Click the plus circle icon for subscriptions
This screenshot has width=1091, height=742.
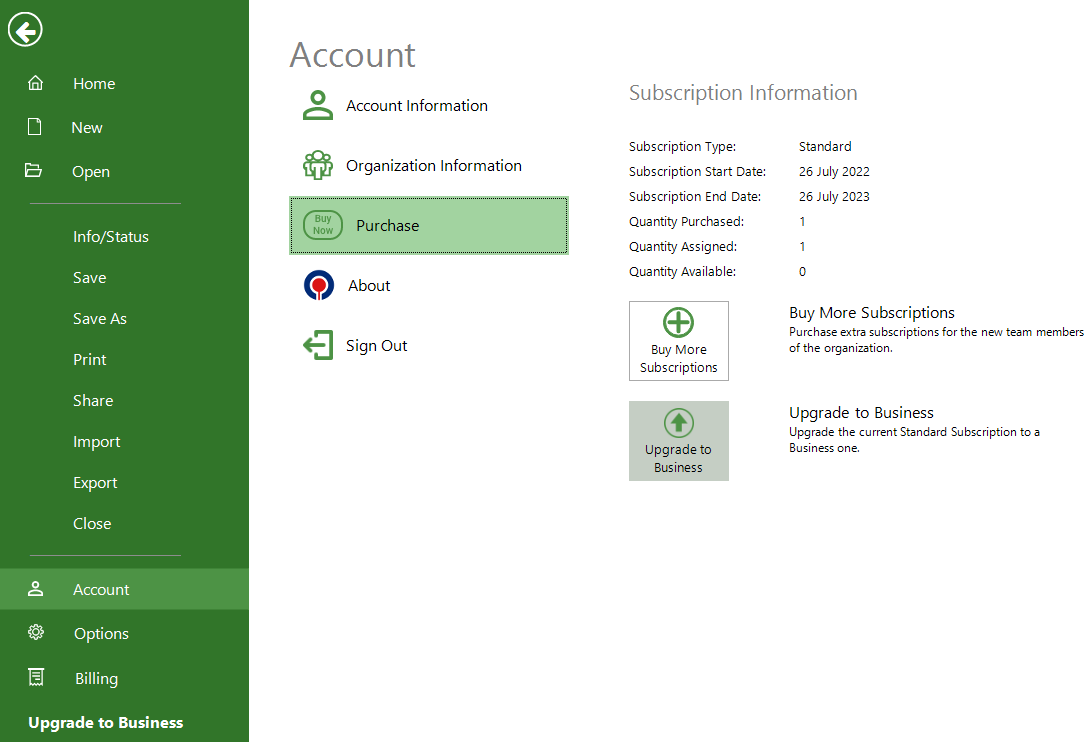pos(678,322)
